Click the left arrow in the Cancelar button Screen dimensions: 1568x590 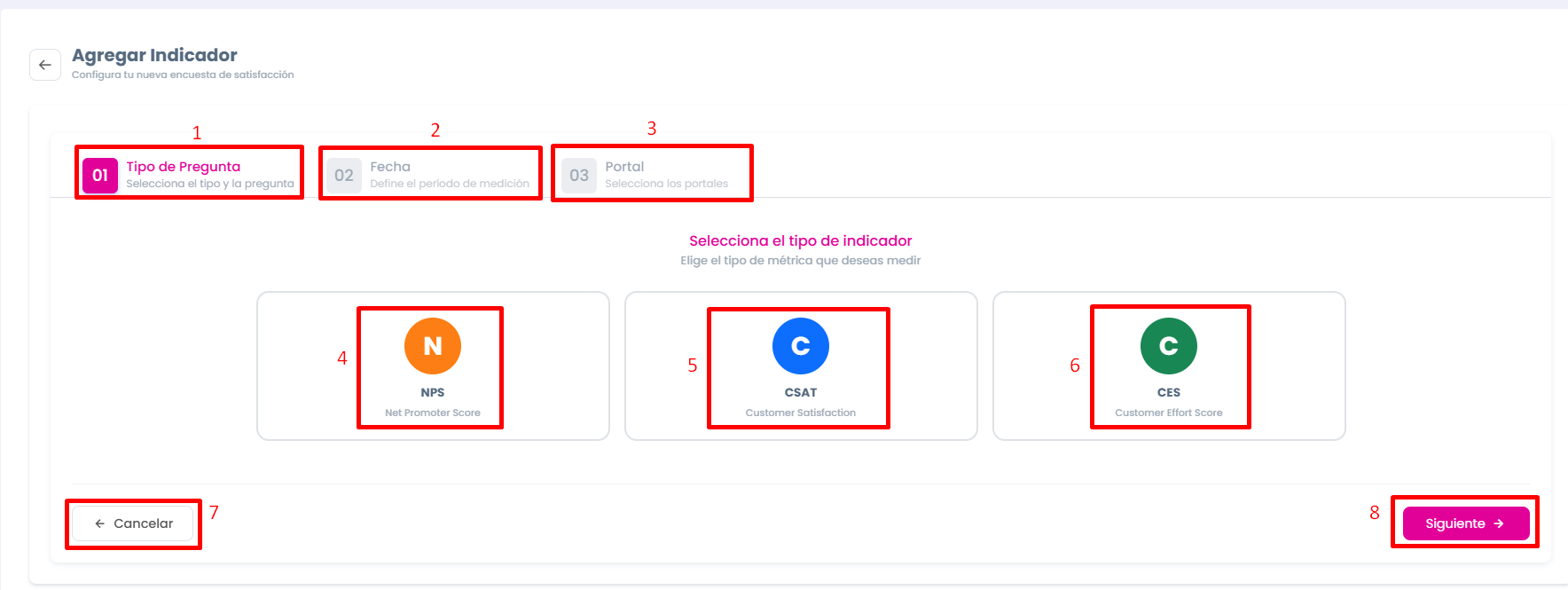pyautogui.click(x=100, y=523)
